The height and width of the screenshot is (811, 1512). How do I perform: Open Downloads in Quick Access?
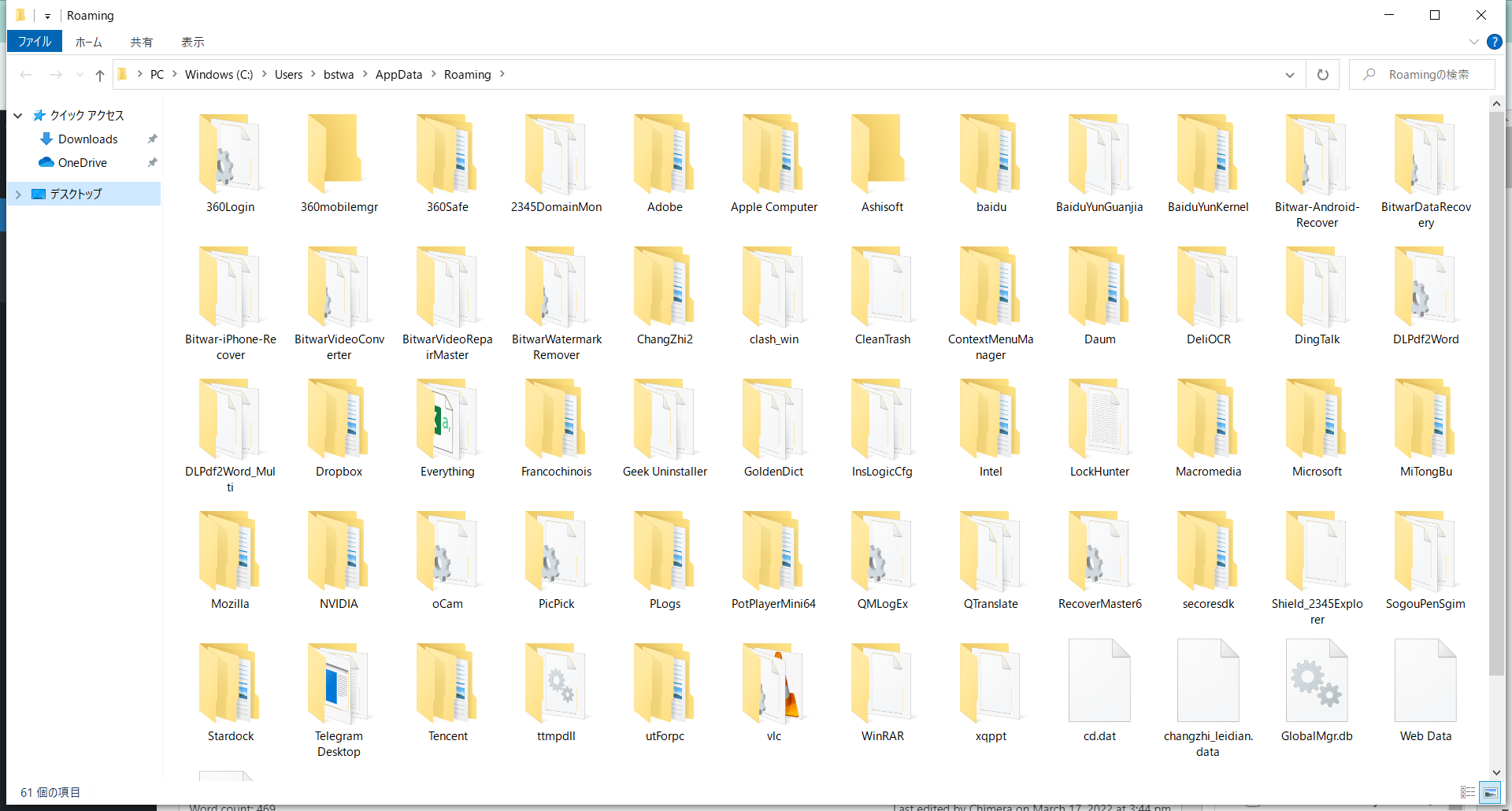pos(88,139)
